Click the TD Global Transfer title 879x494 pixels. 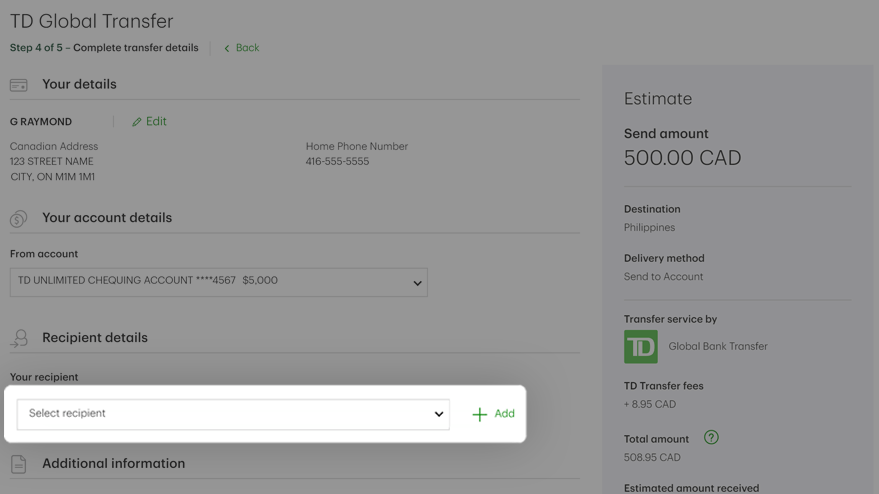tap(92, 21)
